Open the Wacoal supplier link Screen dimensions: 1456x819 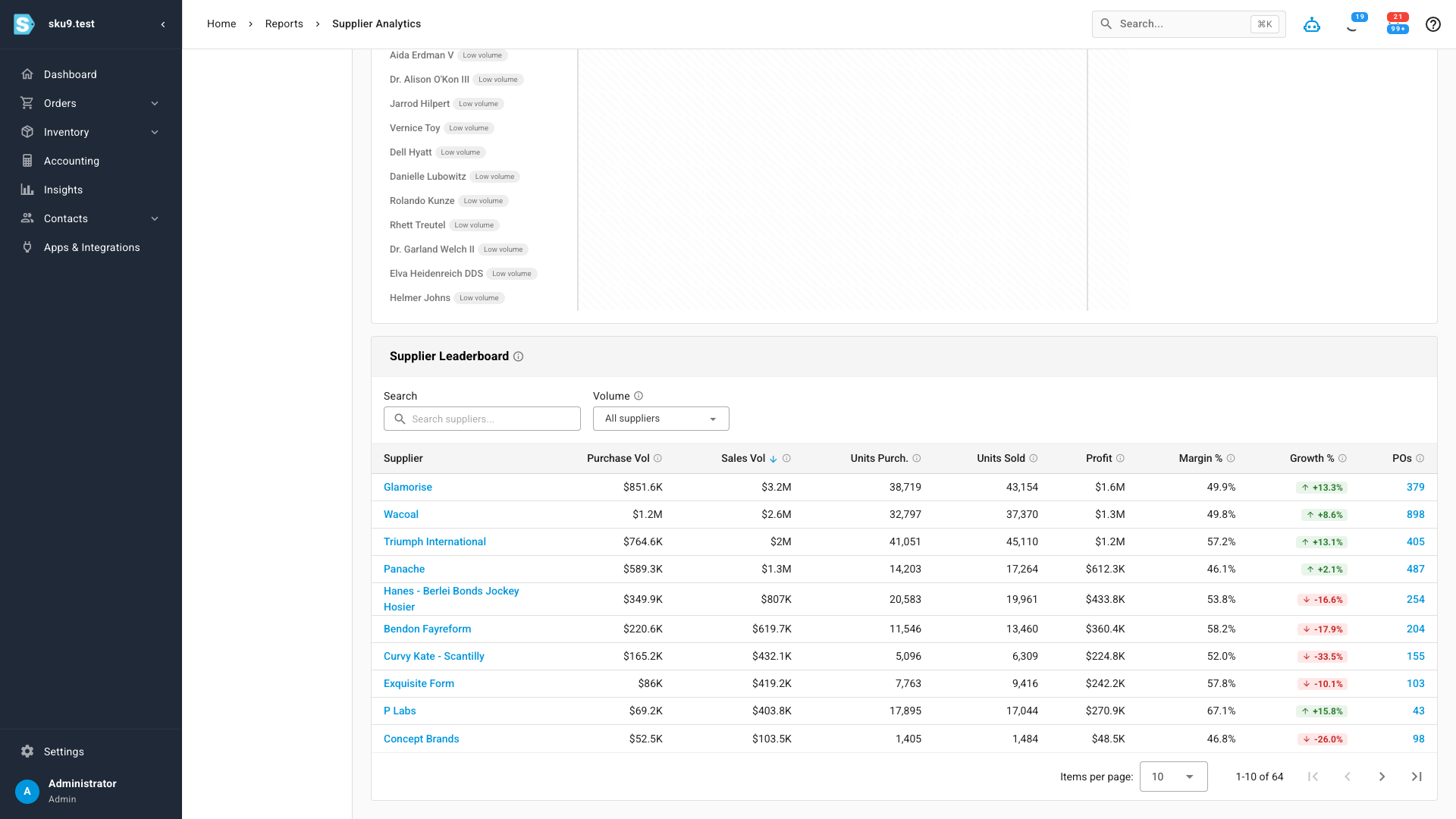[401, 514]
